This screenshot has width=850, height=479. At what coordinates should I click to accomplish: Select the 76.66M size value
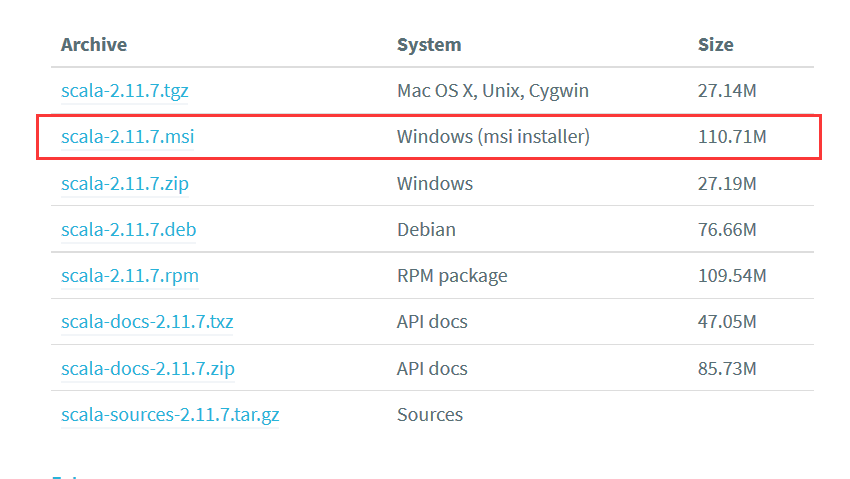point(727,230)
